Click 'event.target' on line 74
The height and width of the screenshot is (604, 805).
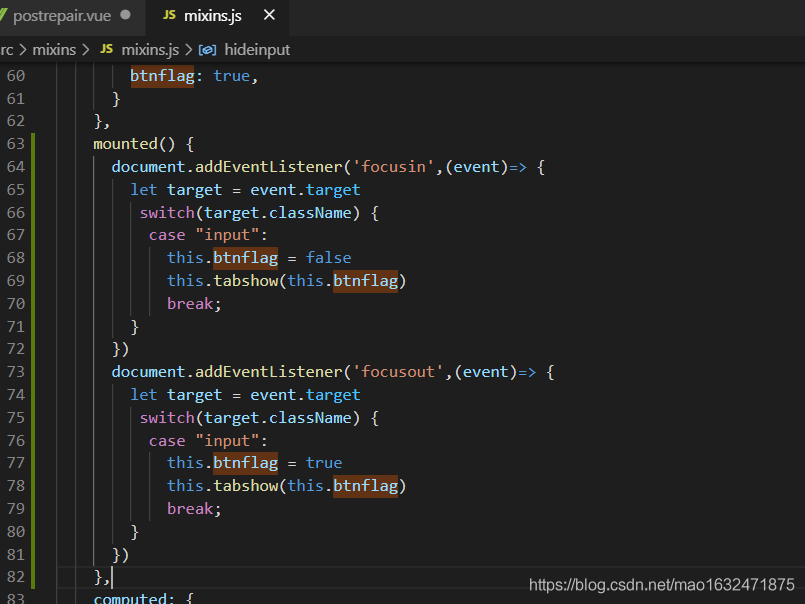tap(305, 395)
